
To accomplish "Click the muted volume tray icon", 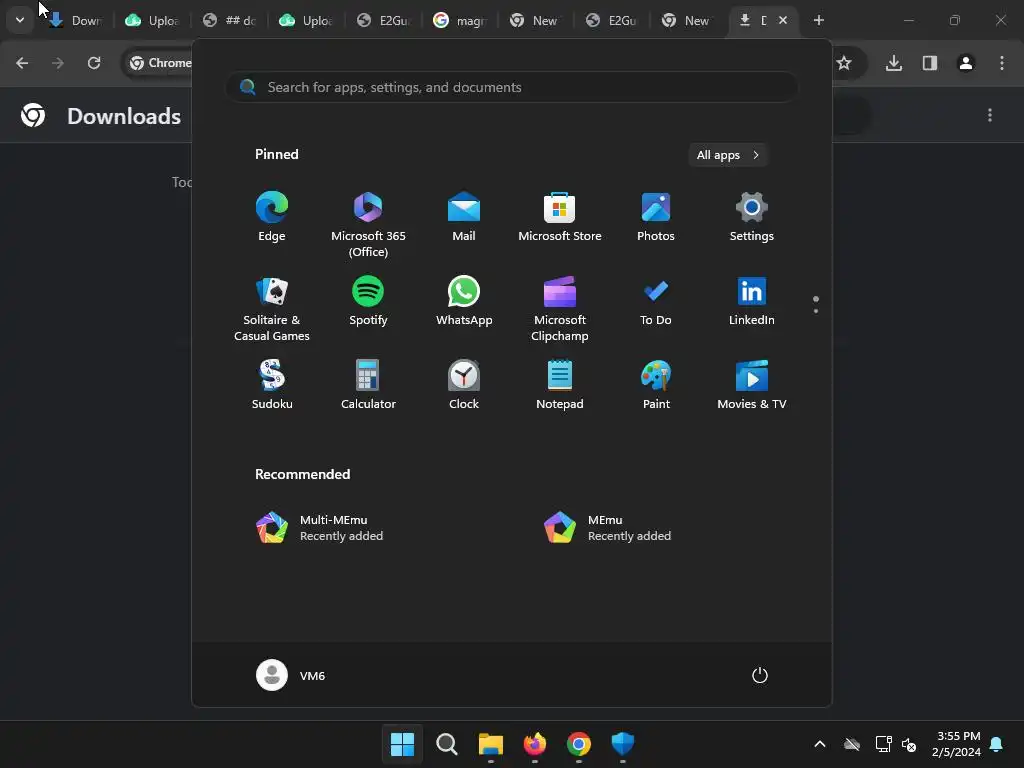I will 908,744.
